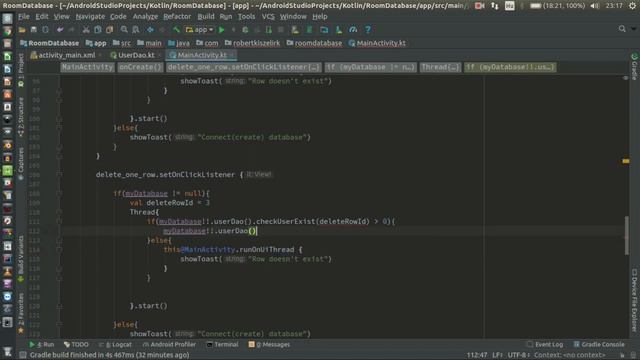Open the Run tool window
This screenshot has width=640, height=360.
[42, 344]
